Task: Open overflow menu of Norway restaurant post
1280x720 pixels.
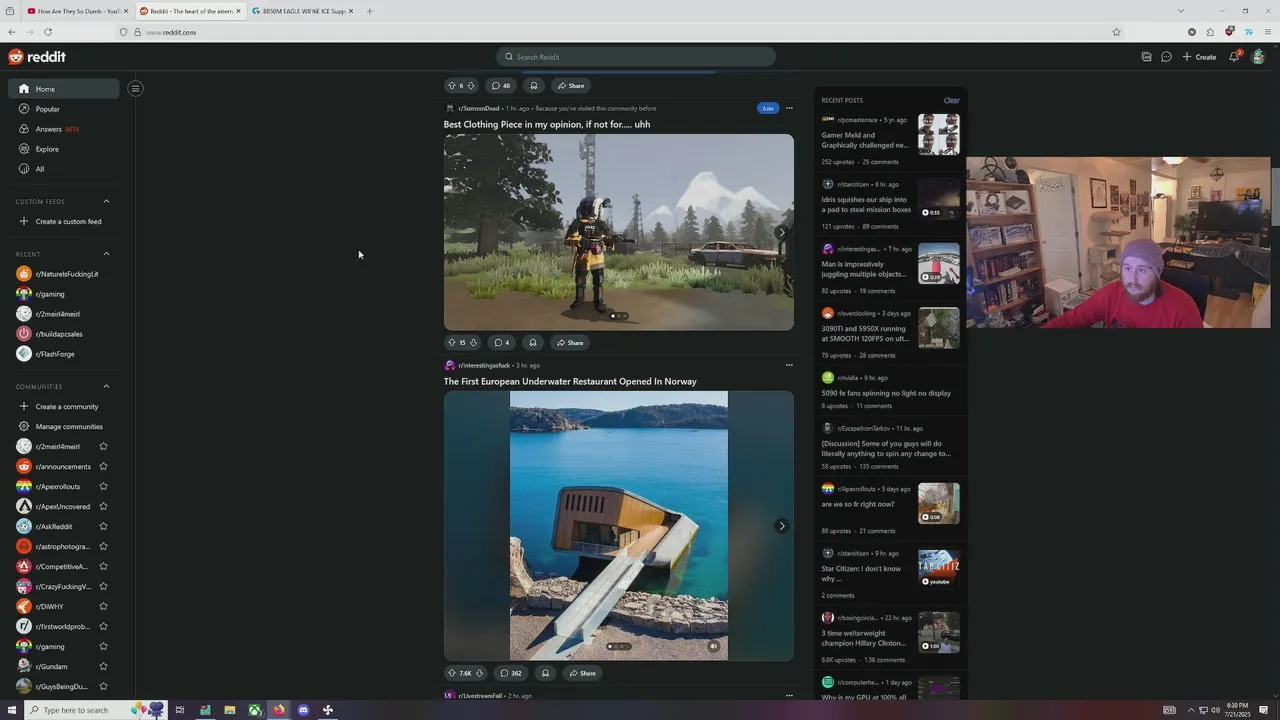Action: pyautogui.click(x=788, y=365)
